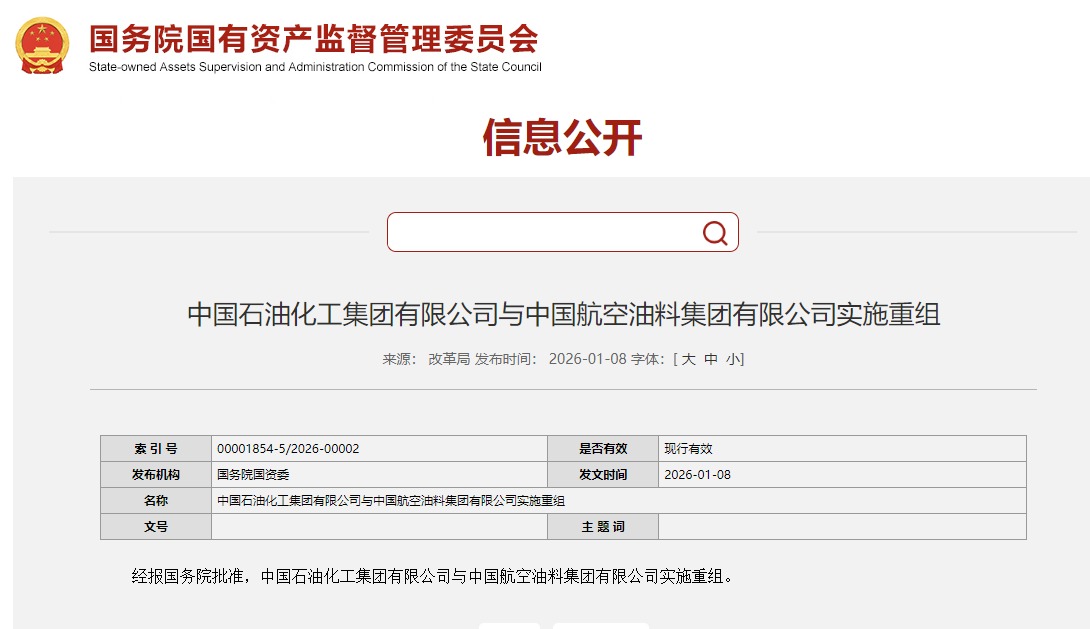Click the empty 文号 value cell
Viewport: 1090px width, 629px height.
tap(378, 527)
